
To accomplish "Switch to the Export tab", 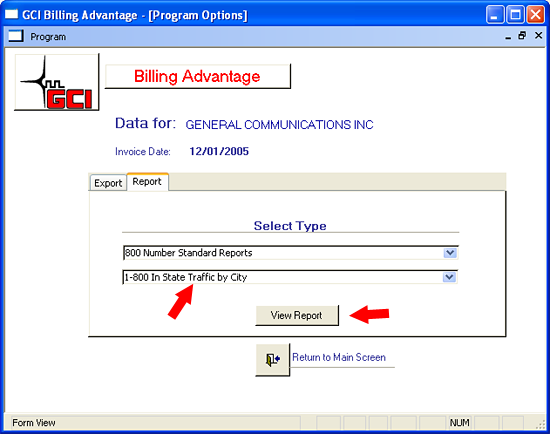I will 108,183.
